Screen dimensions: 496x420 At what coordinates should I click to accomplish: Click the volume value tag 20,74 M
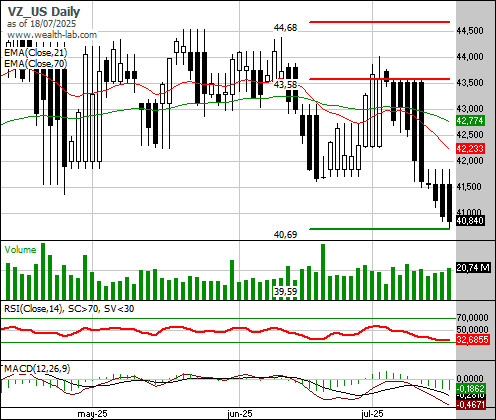(473, 267)
